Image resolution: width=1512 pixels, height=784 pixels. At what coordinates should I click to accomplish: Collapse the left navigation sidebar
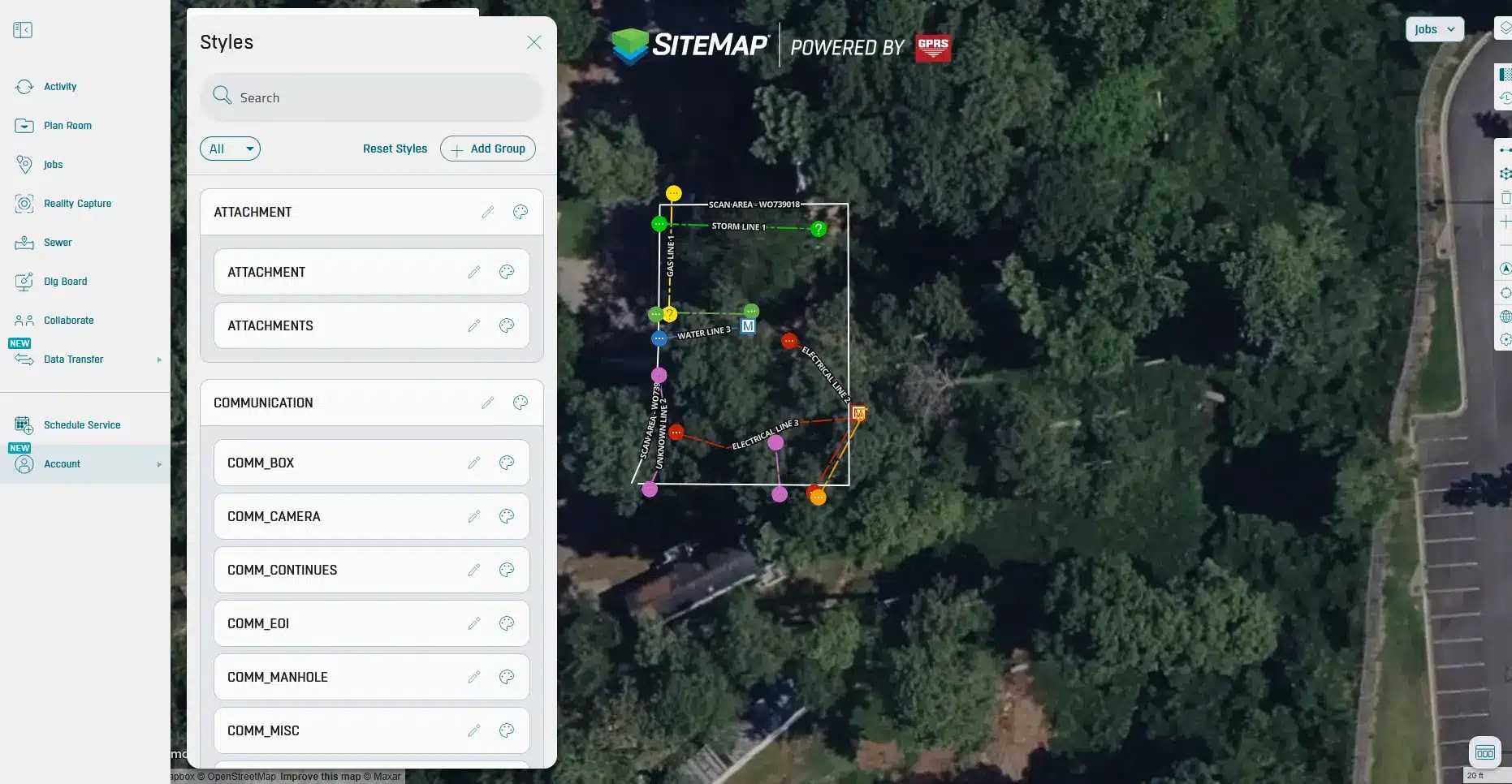(x=24, y=30)
